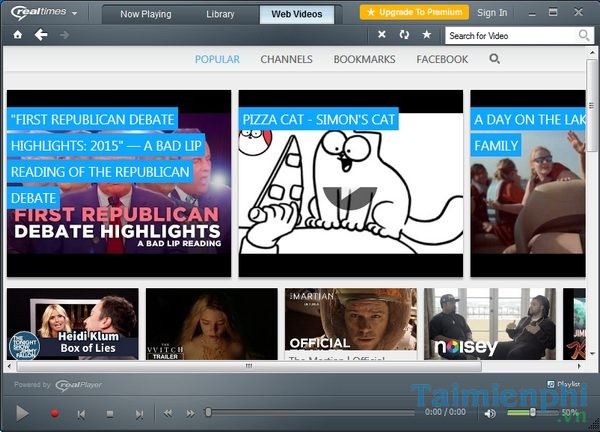Click the rewind button
Viewport: 600px width, 432px height.
168,413
